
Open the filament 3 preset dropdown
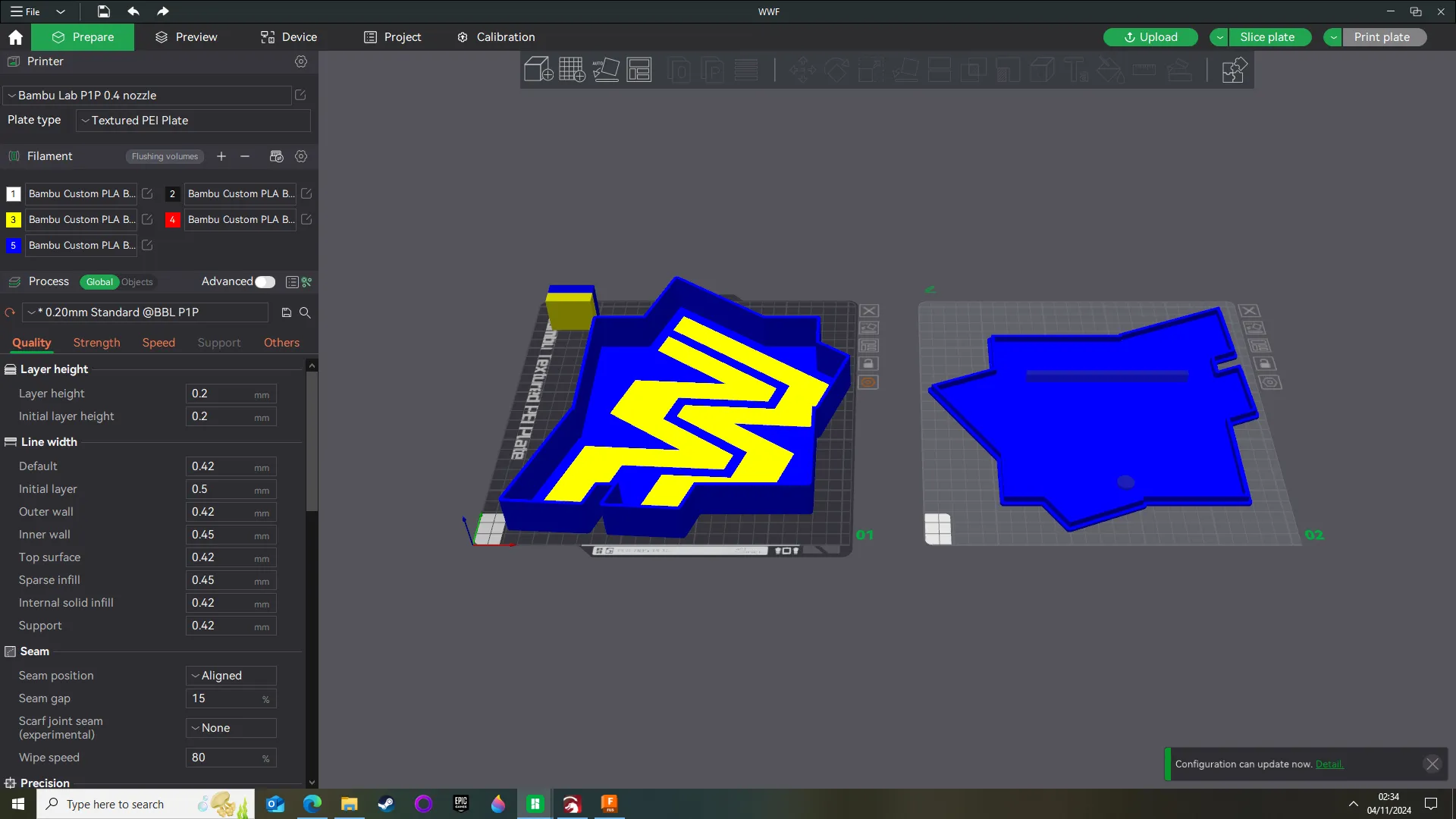[81, 219]
